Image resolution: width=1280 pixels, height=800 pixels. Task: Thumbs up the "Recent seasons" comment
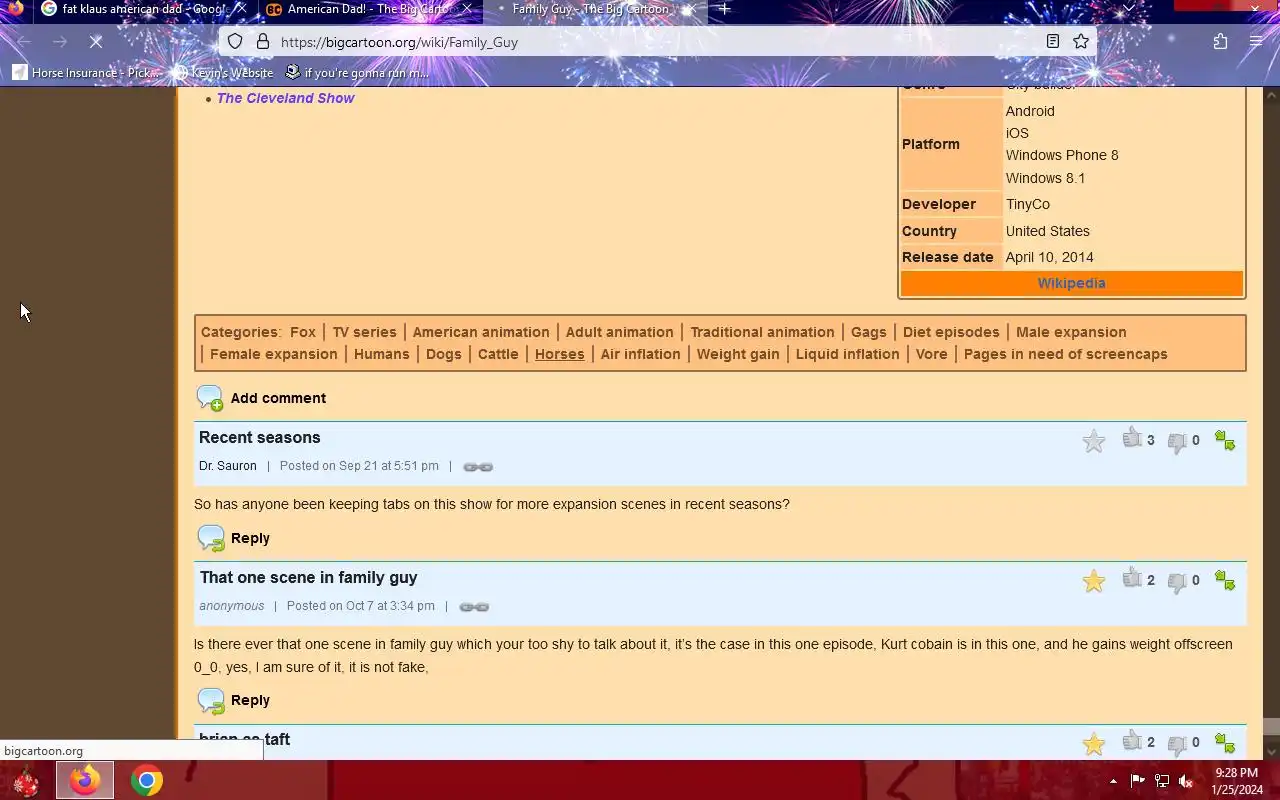tap(1132, 439)
